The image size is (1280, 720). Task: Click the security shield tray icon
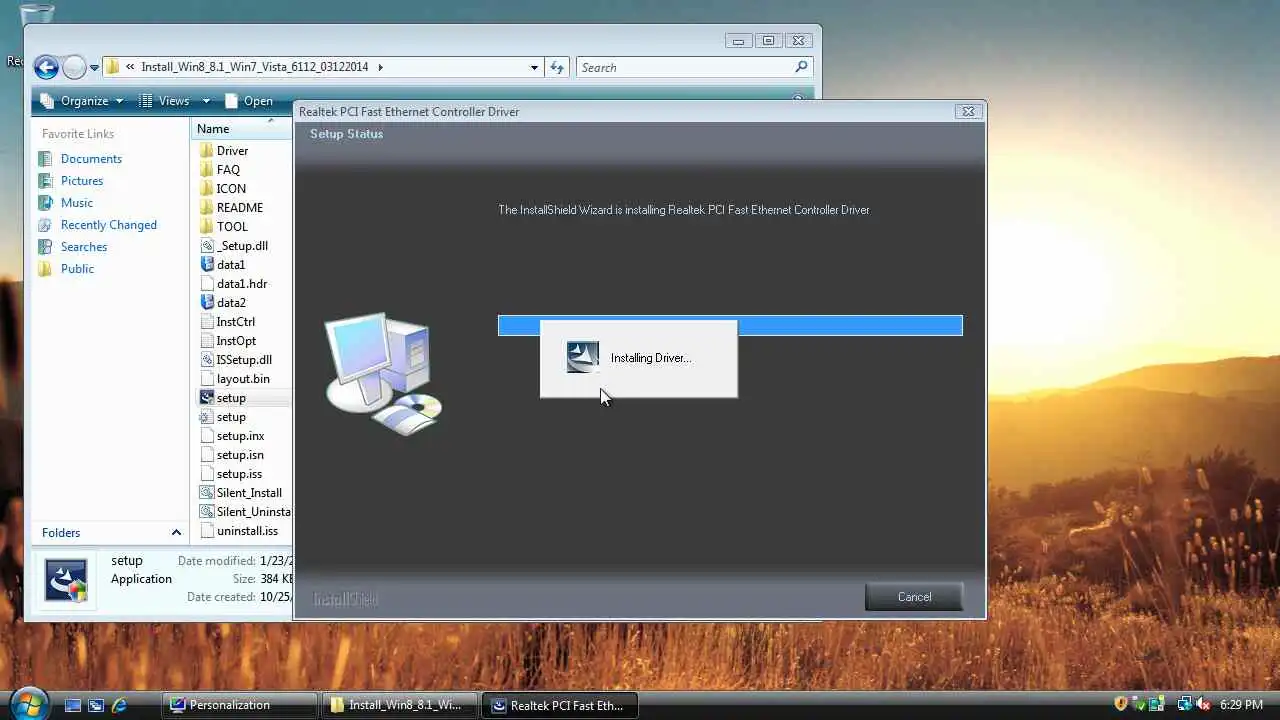coord(1121,704)
